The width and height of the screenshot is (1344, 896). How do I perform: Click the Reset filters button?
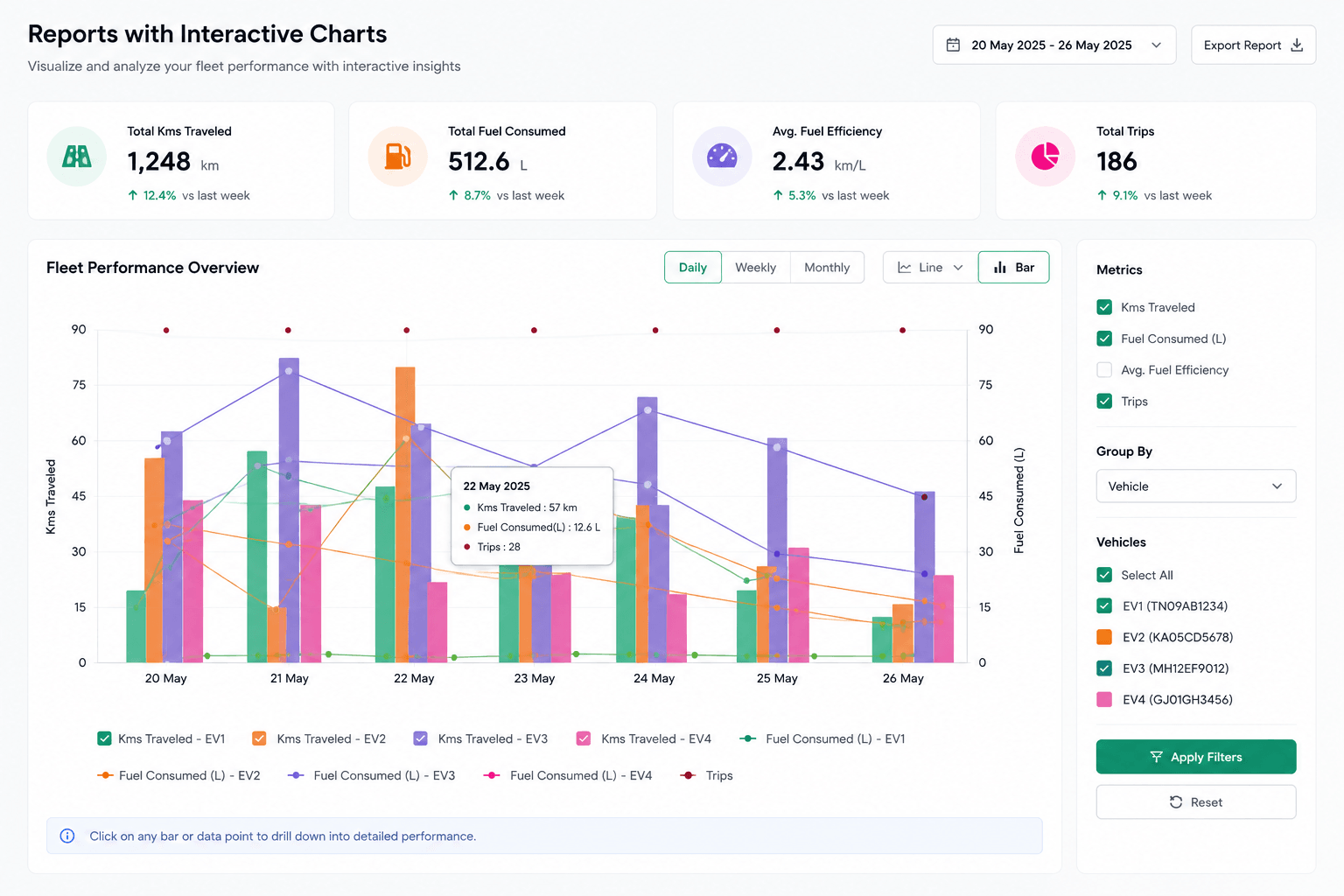(x=1195, y=802)
